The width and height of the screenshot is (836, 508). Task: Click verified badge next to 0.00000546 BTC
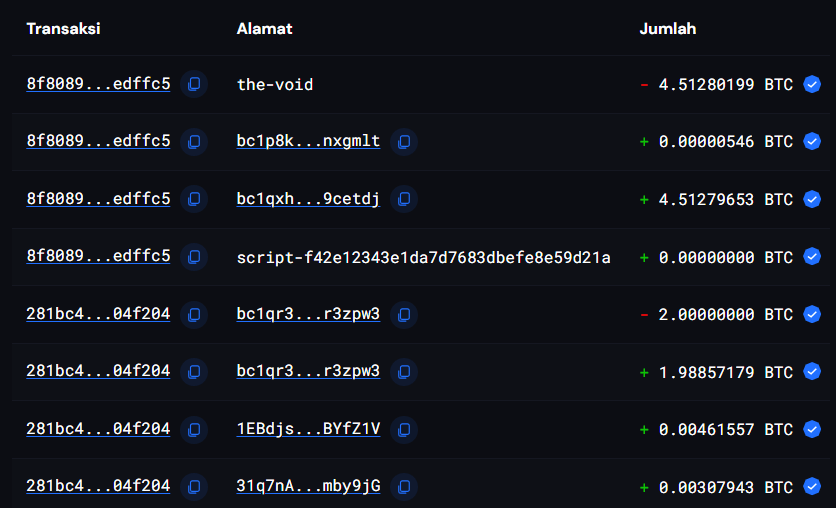(812, 142)
